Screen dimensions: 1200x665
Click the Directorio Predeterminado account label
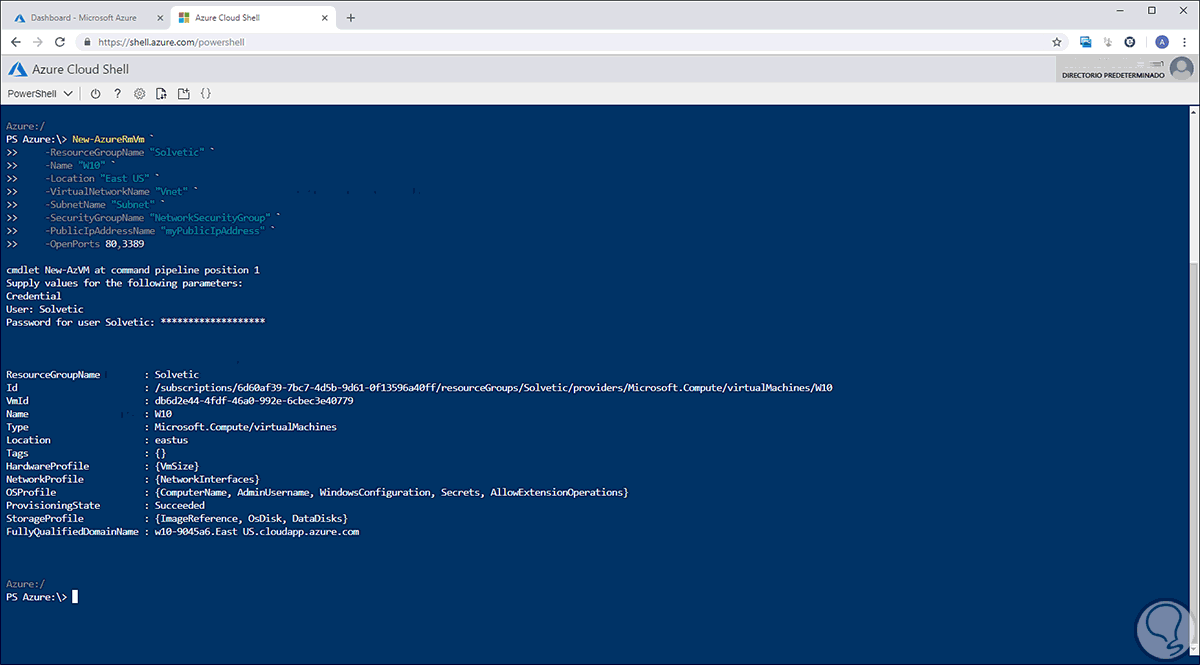[1112, 75]
